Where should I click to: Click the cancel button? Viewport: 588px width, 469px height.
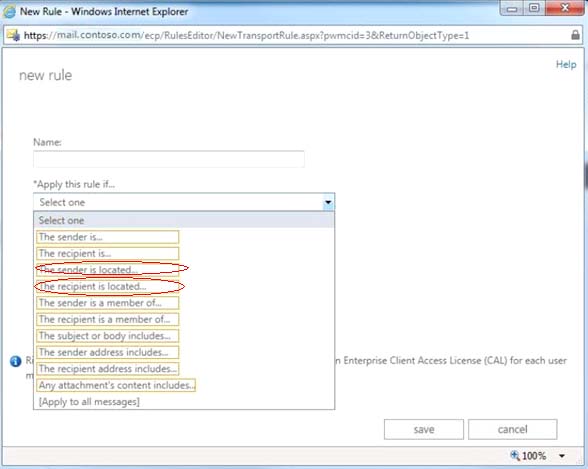513,429
